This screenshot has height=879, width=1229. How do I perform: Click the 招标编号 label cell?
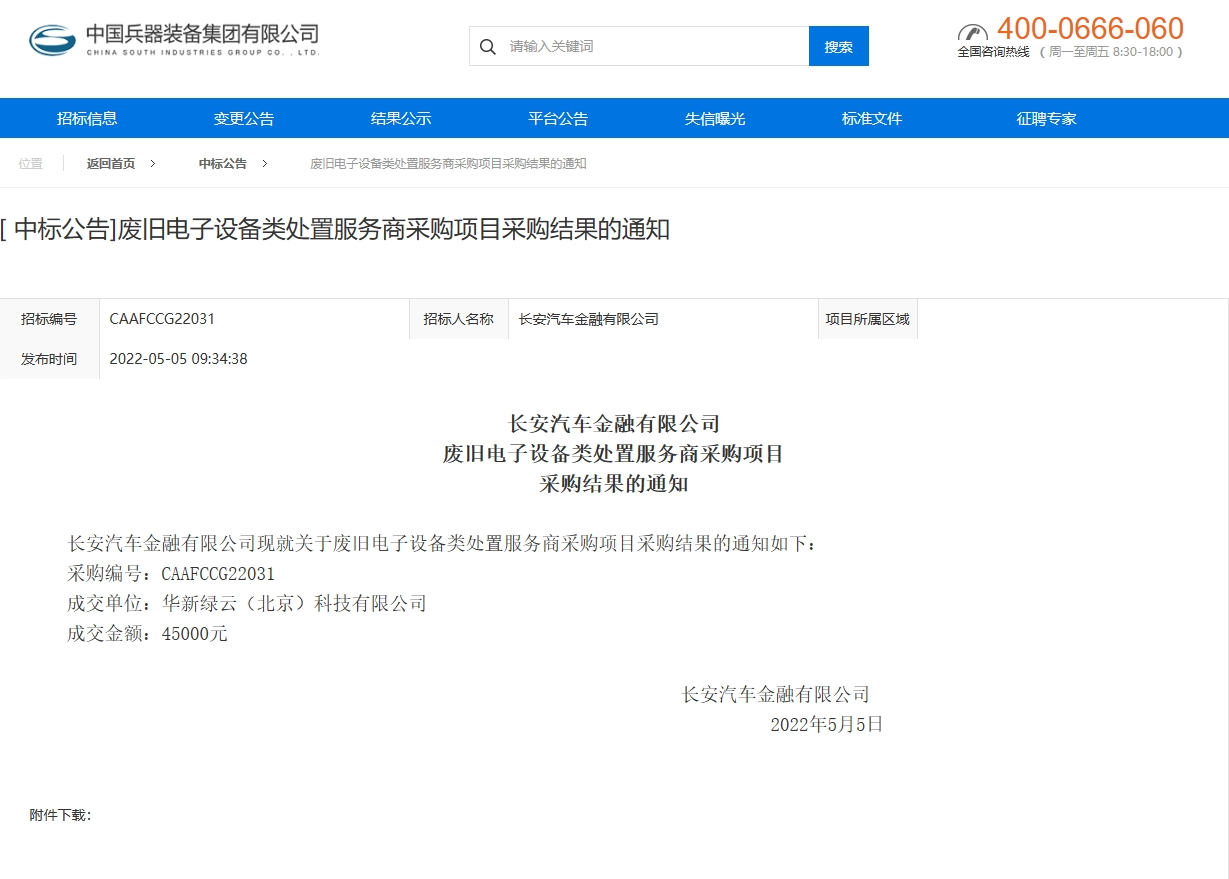point(49,319)
